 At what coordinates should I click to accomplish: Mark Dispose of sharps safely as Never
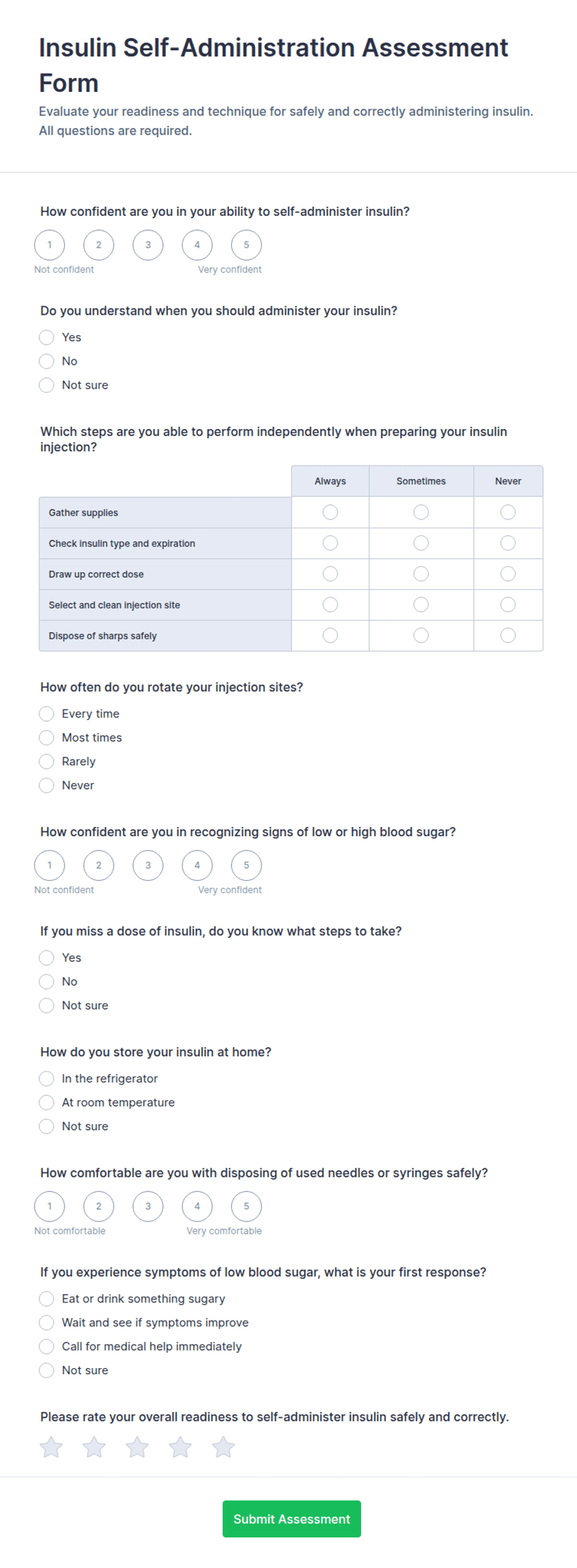tap(508, 635)
